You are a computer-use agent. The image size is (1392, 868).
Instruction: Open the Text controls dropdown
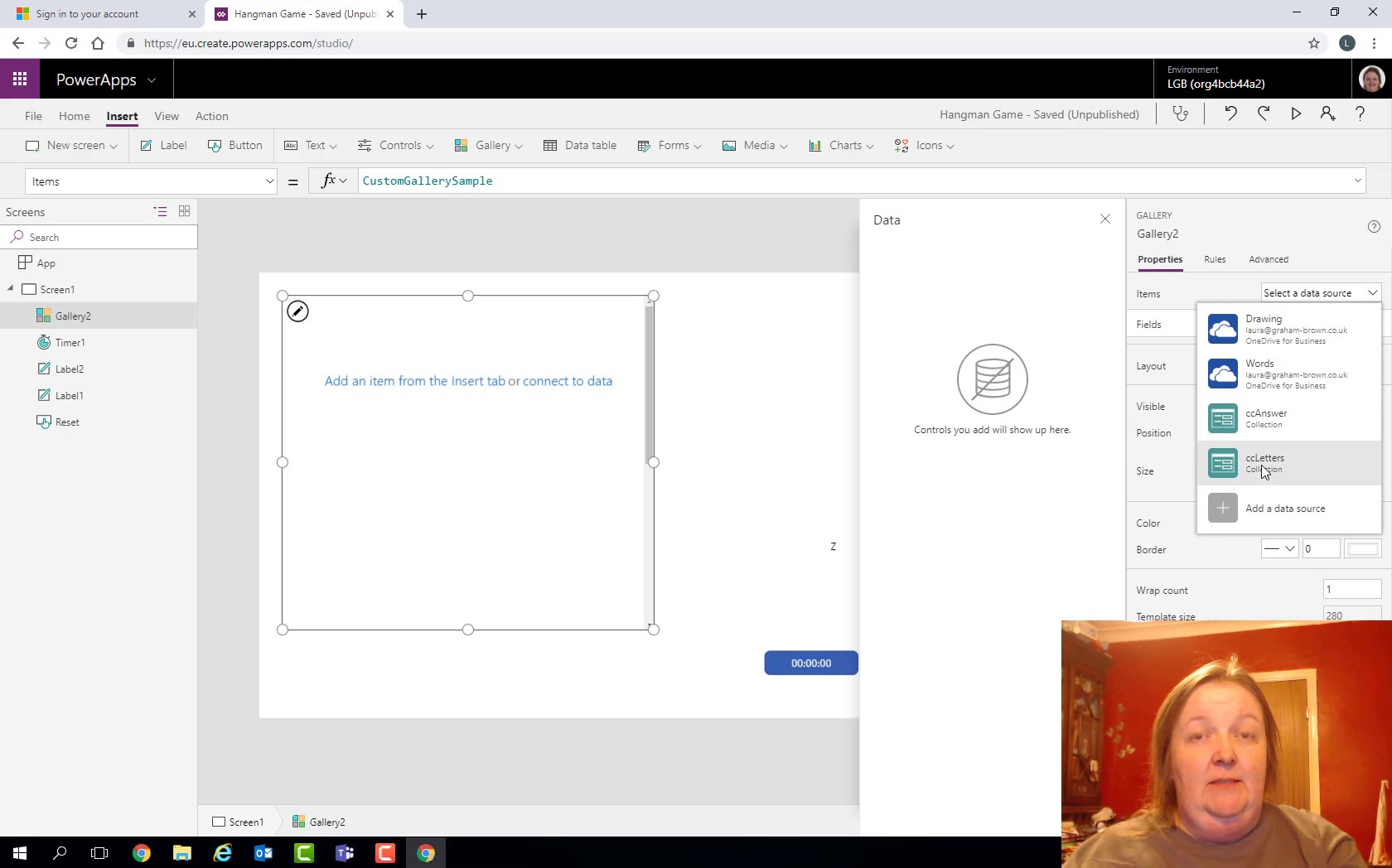311,145
